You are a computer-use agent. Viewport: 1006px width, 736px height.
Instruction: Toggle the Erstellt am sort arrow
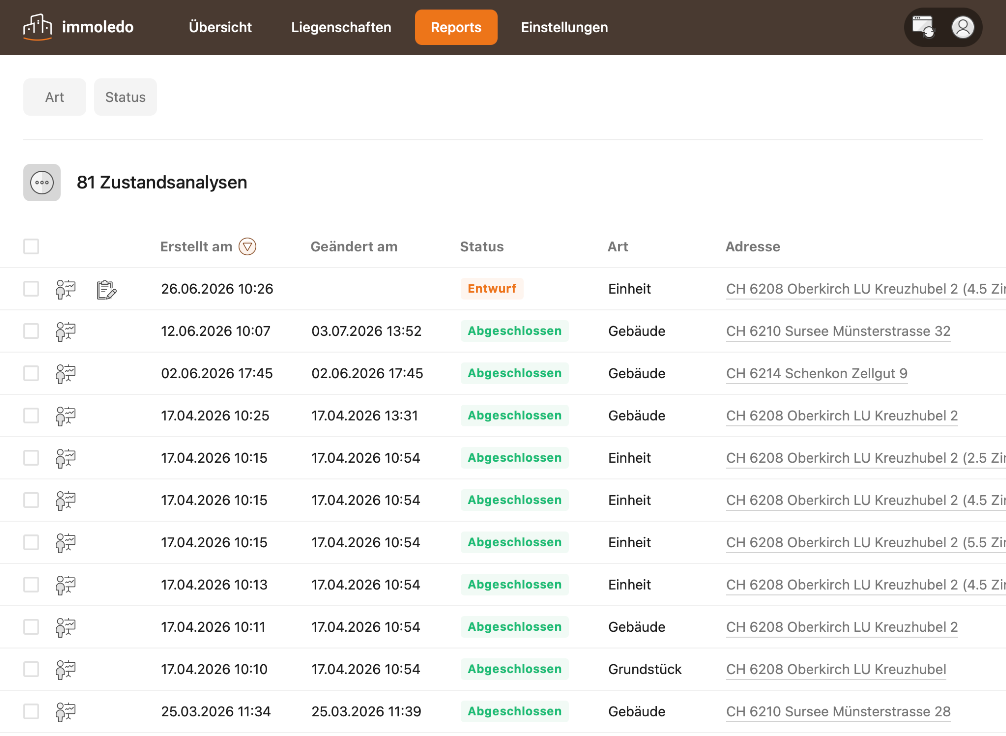coord(248,246)
